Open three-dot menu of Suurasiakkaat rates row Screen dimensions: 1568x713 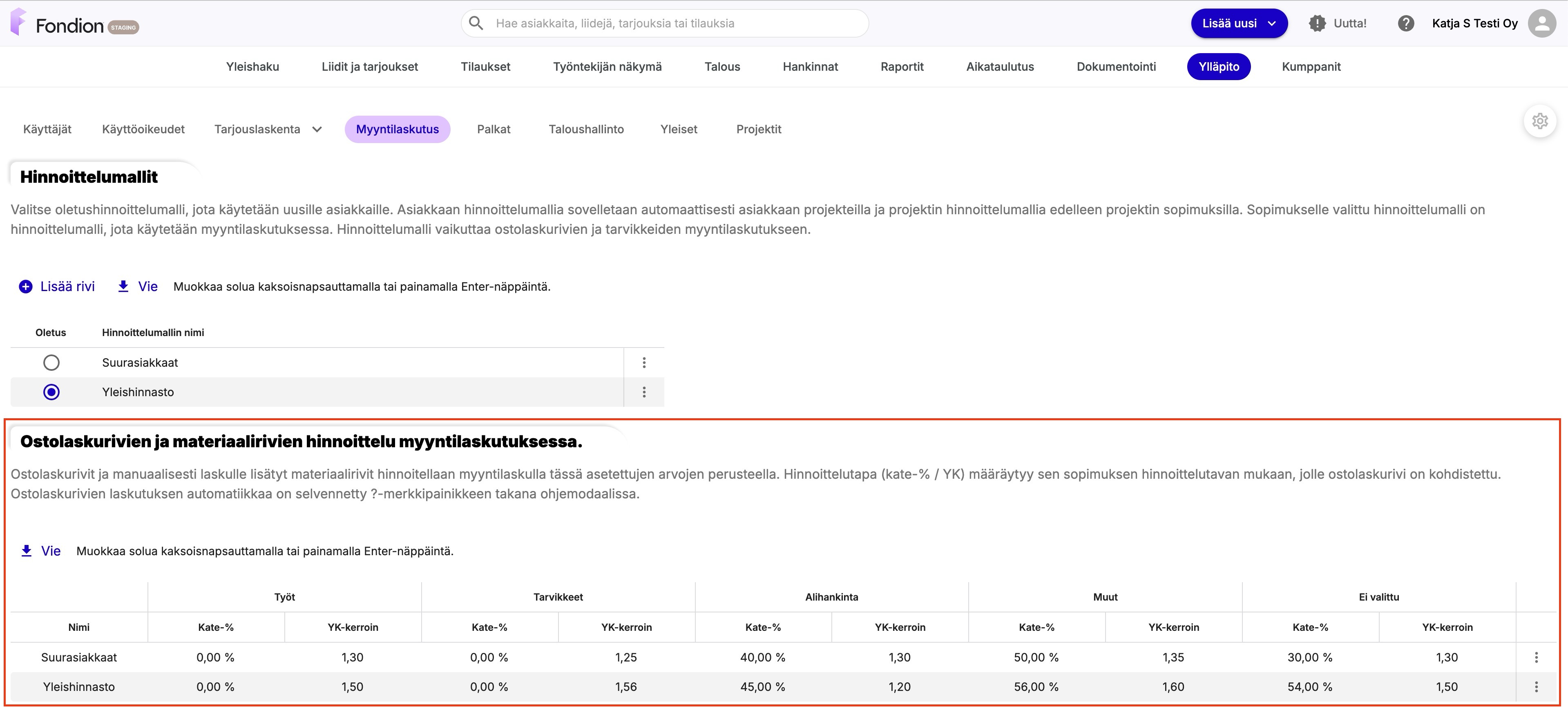pyautogui.click(x=1536, y=657)
